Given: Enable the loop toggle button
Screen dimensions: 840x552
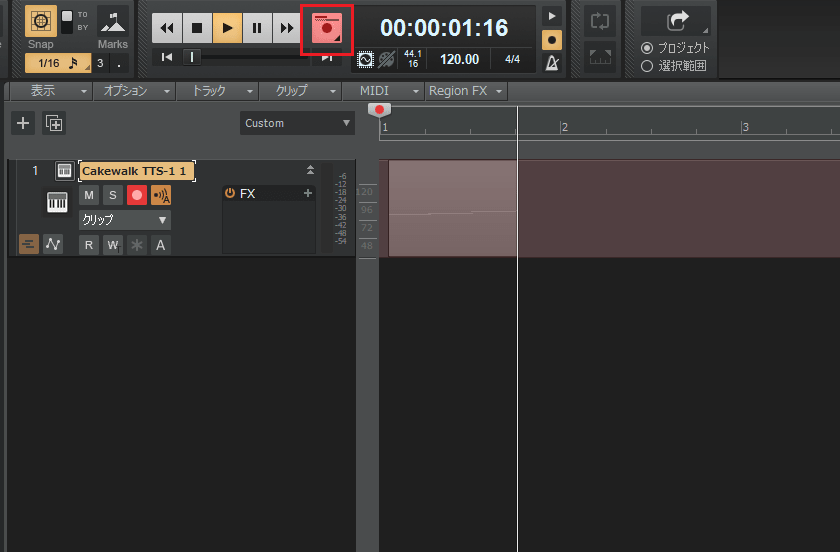Looking at the screenshot, I should click(x=600, y=21).
